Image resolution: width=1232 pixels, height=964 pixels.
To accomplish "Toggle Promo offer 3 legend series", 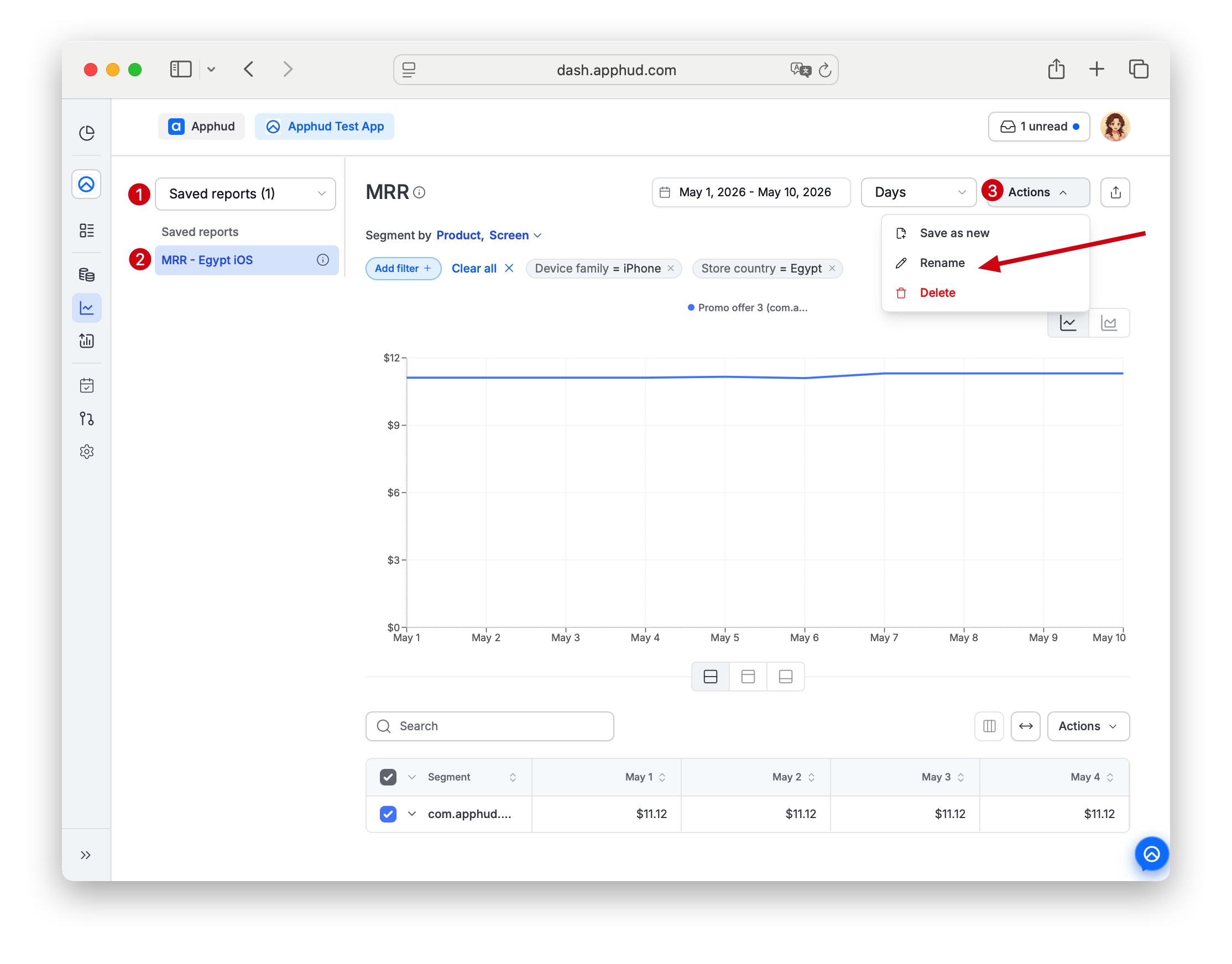I will 748,307.
